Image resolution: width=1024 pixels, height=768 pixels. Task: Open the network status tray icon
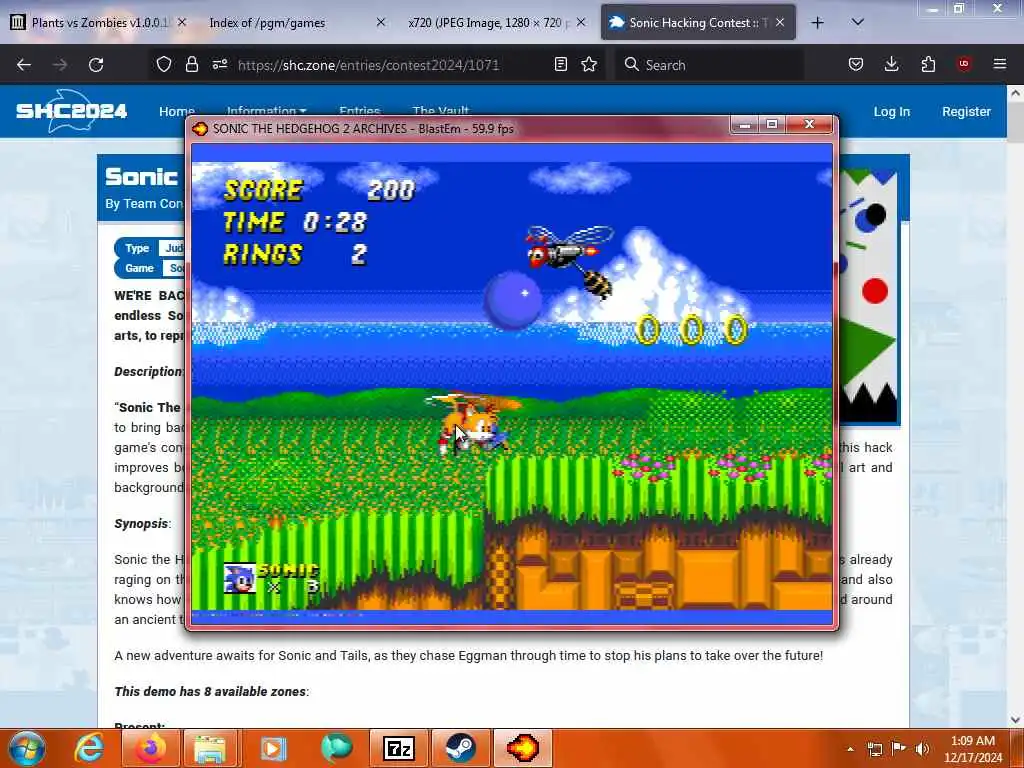874,749
